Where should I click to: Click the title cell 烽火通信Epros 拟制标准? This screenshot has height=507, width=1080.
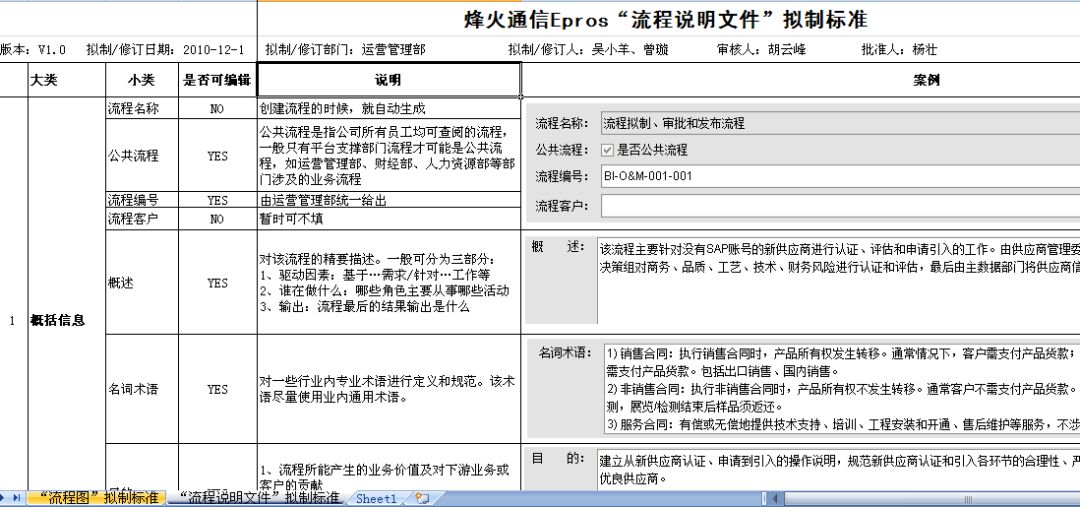pyautogui.click(x=667, y=20)
